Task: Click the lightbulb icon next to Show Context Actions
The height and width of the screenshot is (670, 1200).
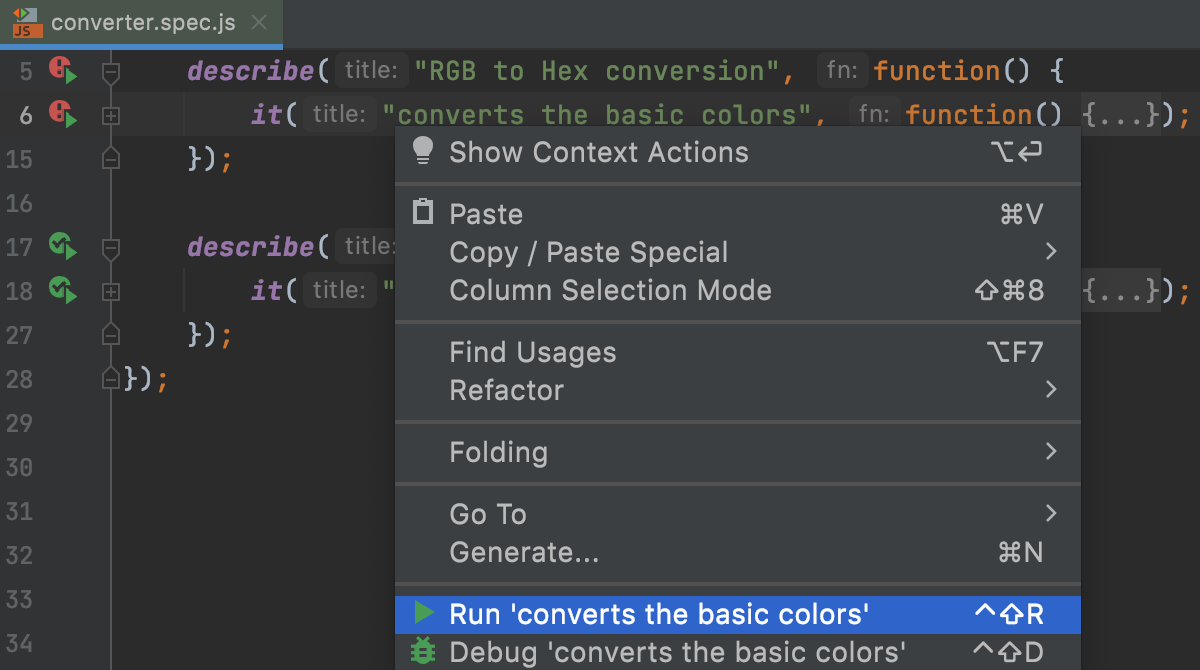Action: [422, 150]
